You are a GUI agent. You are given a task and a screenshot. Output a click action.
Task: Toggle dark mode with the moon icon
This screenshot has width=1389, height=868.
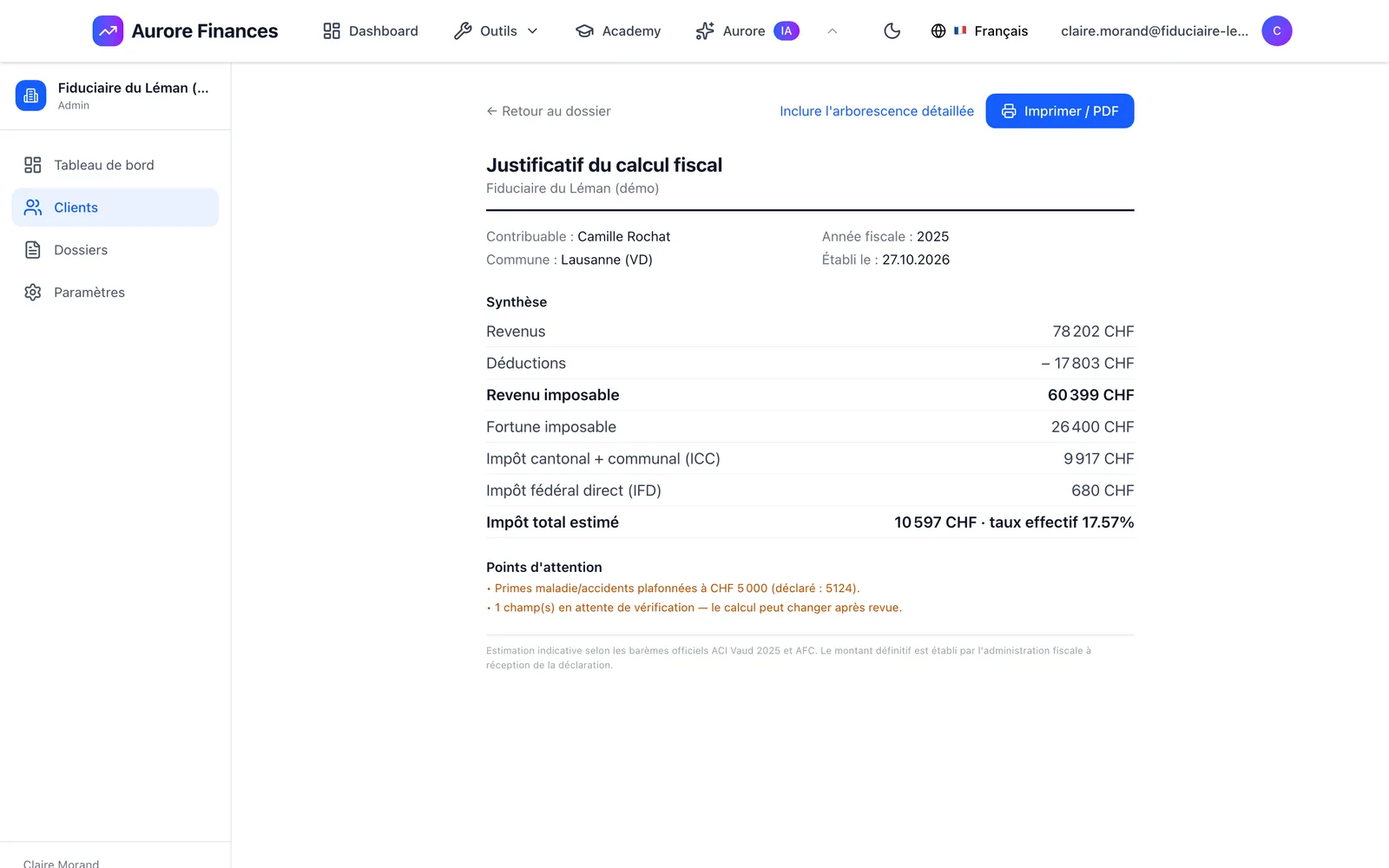(x=892, y=31)
